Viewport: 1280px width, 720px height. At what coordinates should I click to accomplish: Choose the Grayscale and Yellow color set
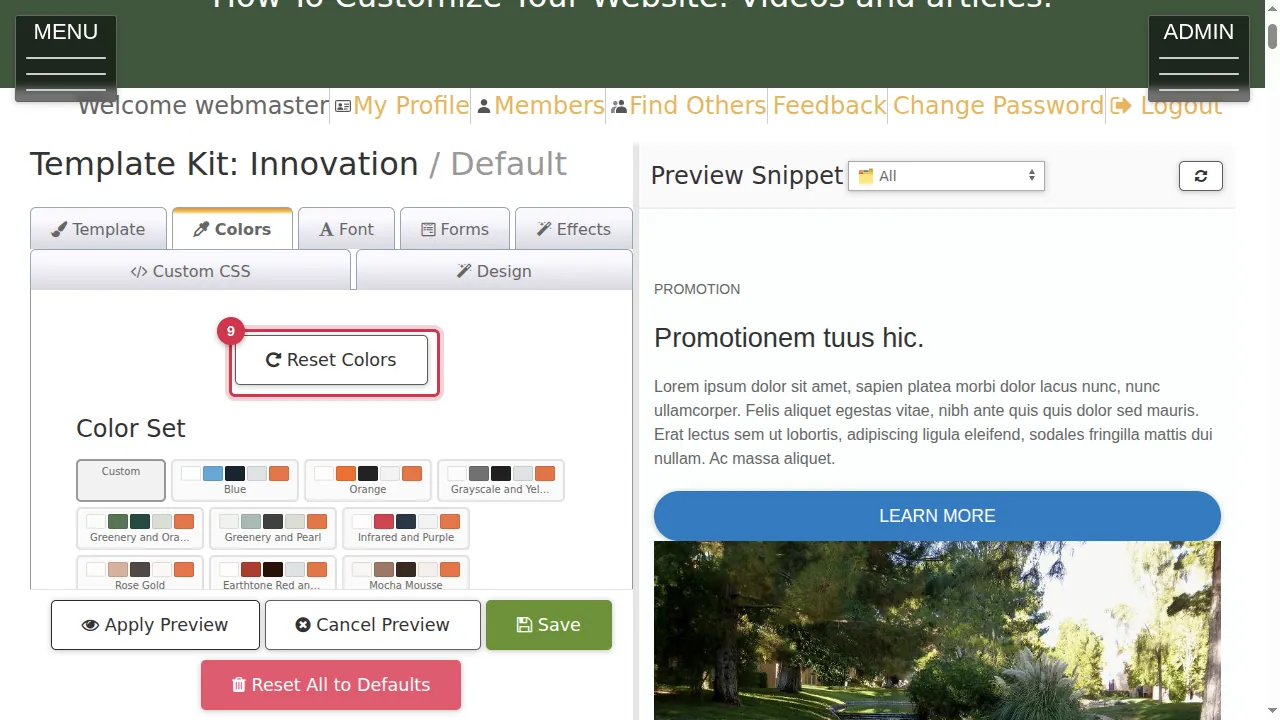501,480
